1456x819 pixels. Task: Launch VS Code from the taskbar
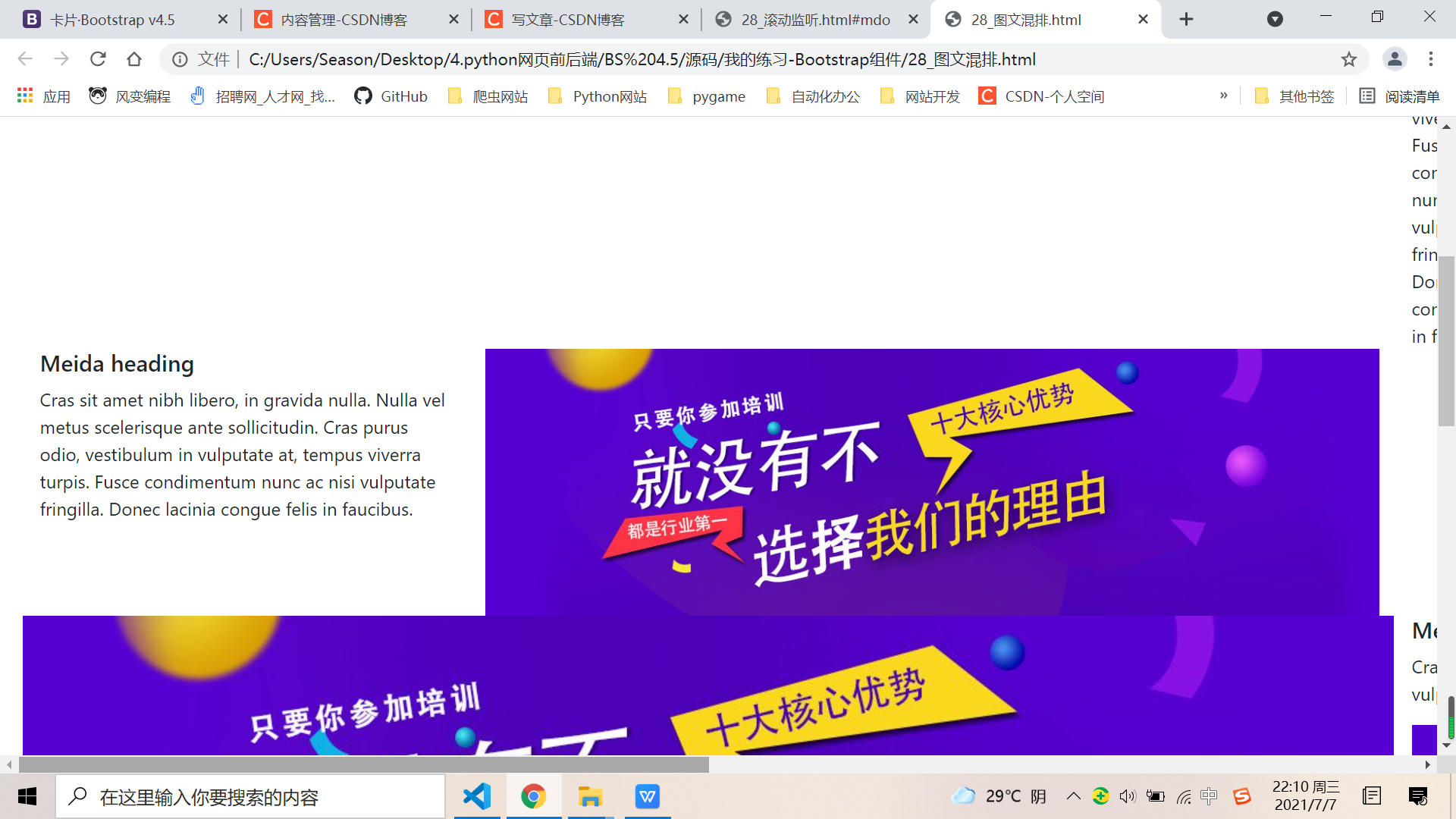(477, 796)
